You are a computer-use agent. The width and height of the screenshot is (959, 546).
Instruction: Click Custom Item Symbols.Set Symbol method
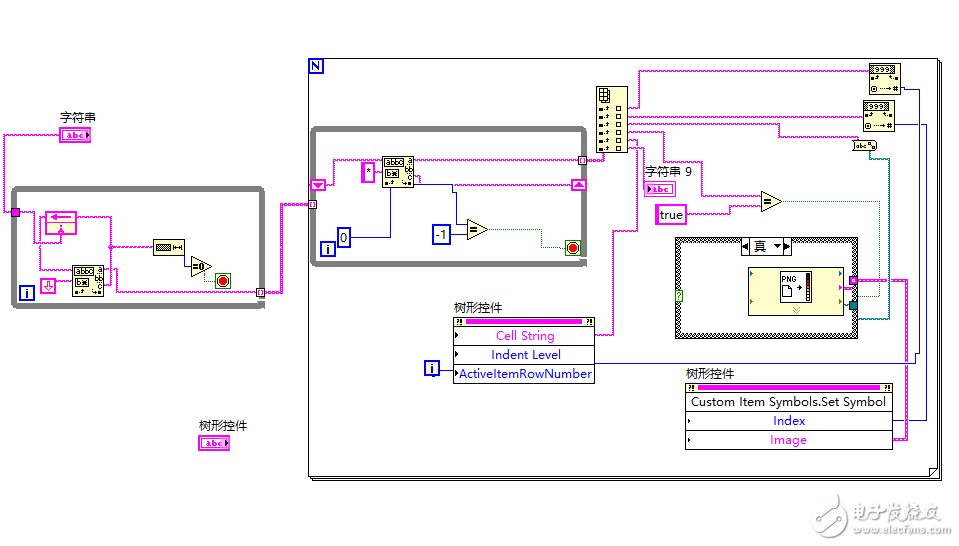(788, 402)
